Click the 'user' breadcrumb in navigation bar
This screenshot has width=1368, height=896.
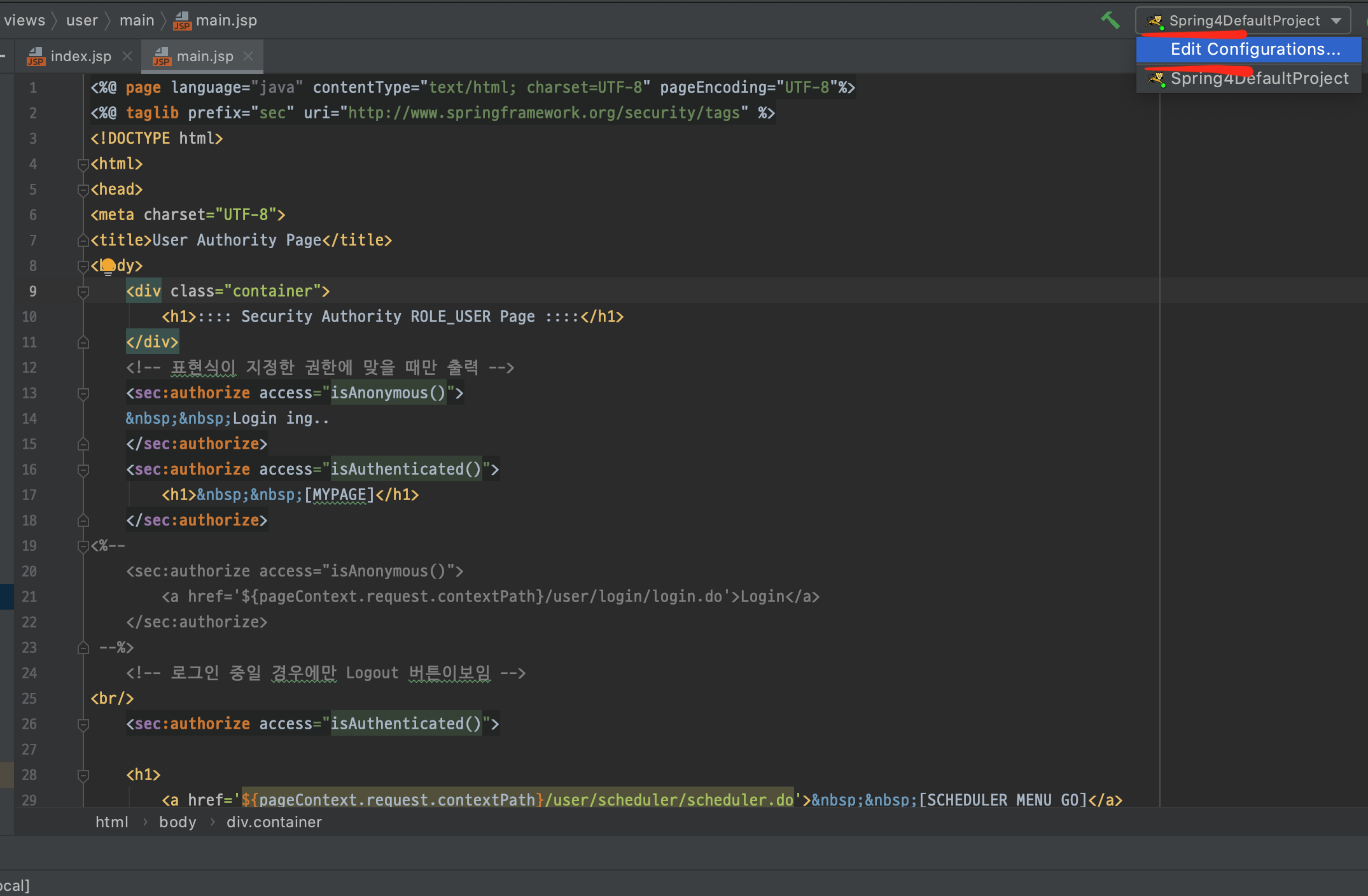[82, 20]
